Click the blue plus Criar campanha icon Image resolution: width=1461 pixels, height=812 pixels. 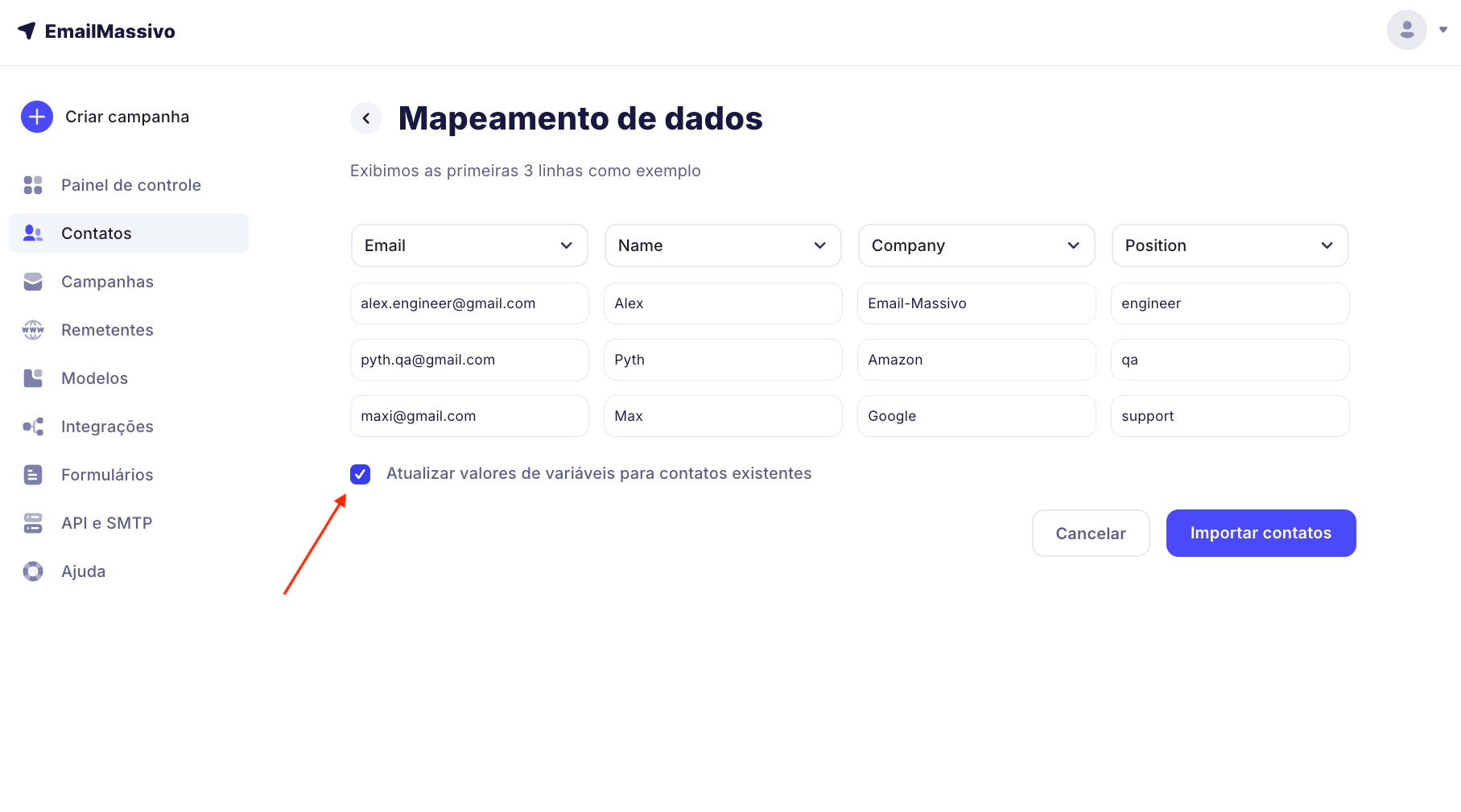[37, 117]
